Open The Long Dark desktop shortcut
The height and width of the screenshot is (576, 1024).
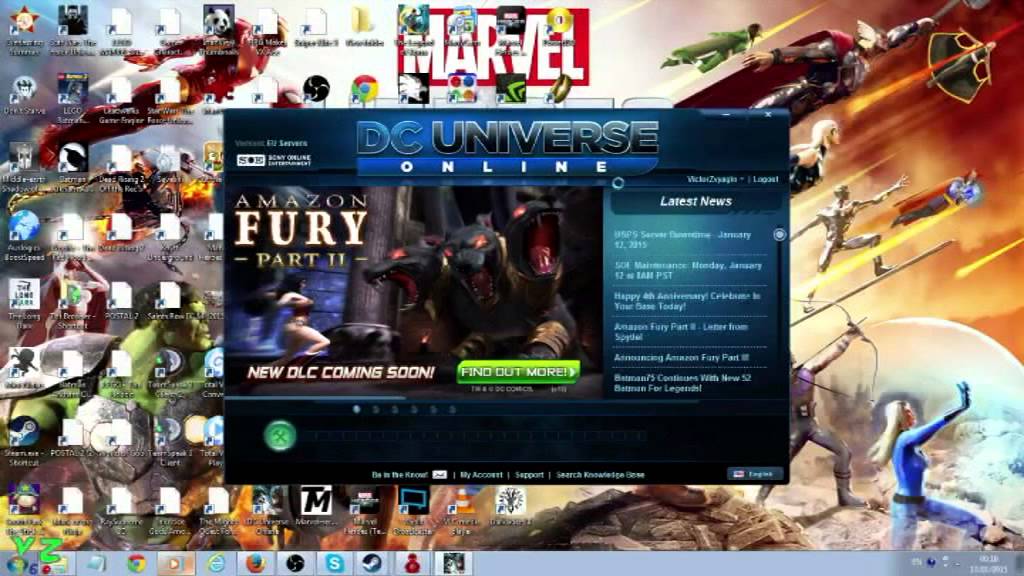(24, 304)
